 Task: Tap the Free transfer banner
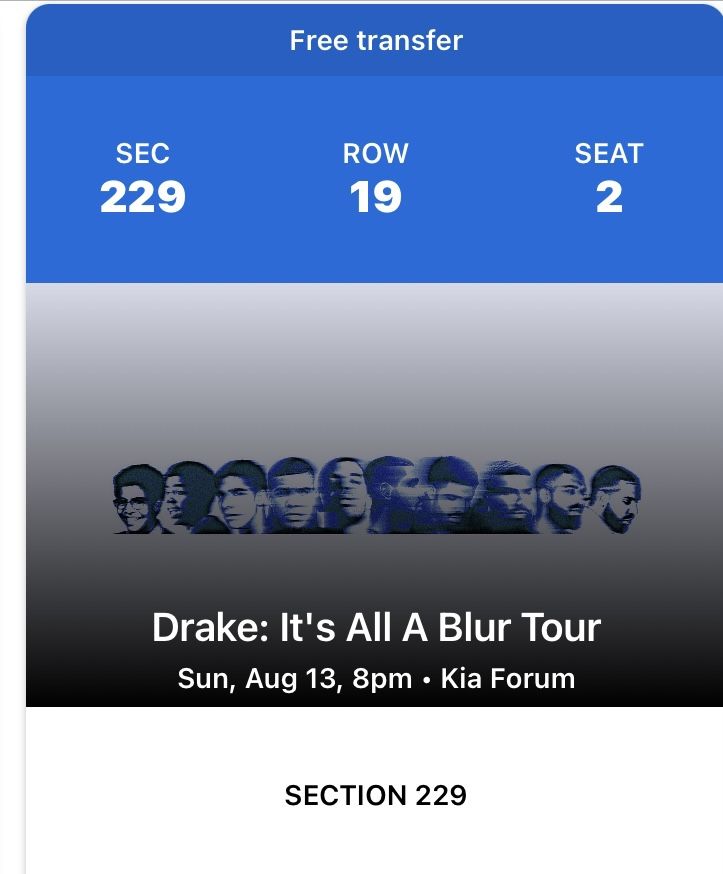(375, 41)
